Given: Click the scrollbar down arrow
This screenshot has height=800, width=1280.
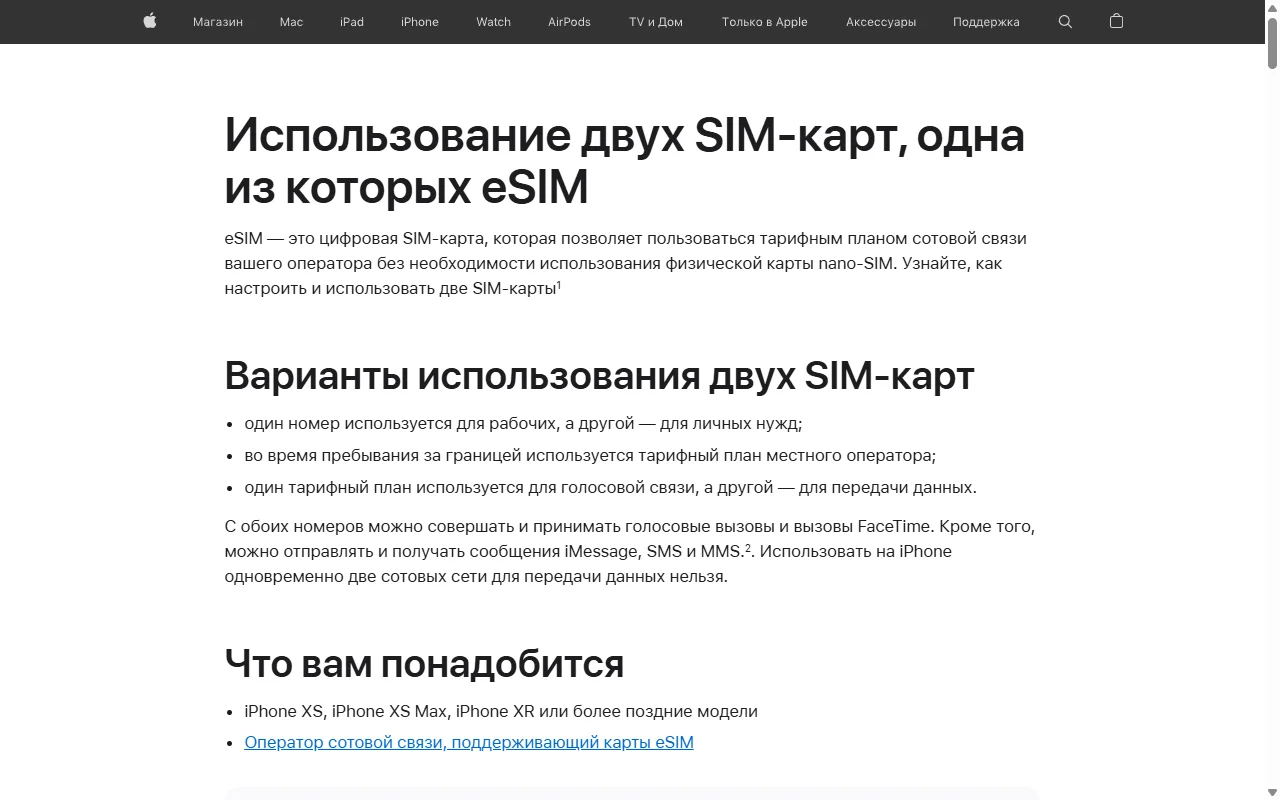Looking at the screenshot, I should pos(1272,792).
